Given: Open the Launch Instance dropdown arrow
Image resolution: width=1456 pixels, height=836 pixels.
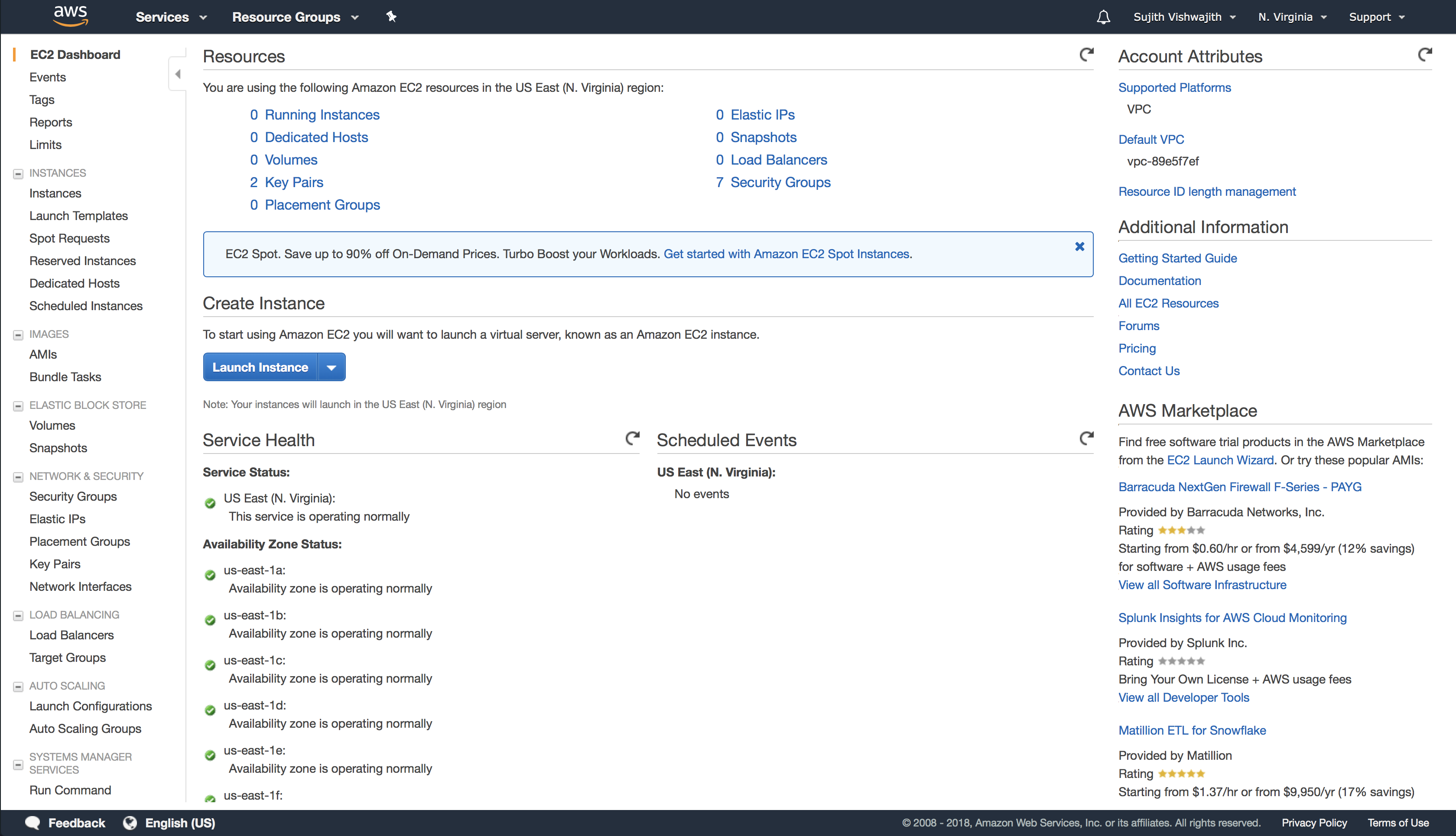Looking at the screenshot, I should click(331, 367).
